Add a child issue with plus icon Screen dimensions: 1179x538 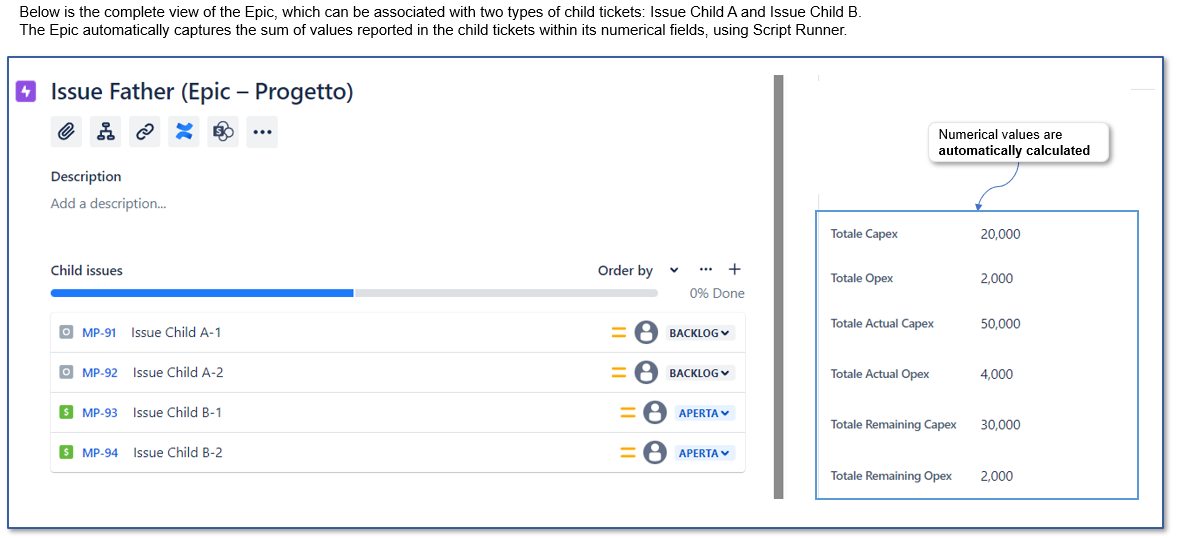(735, 269)
